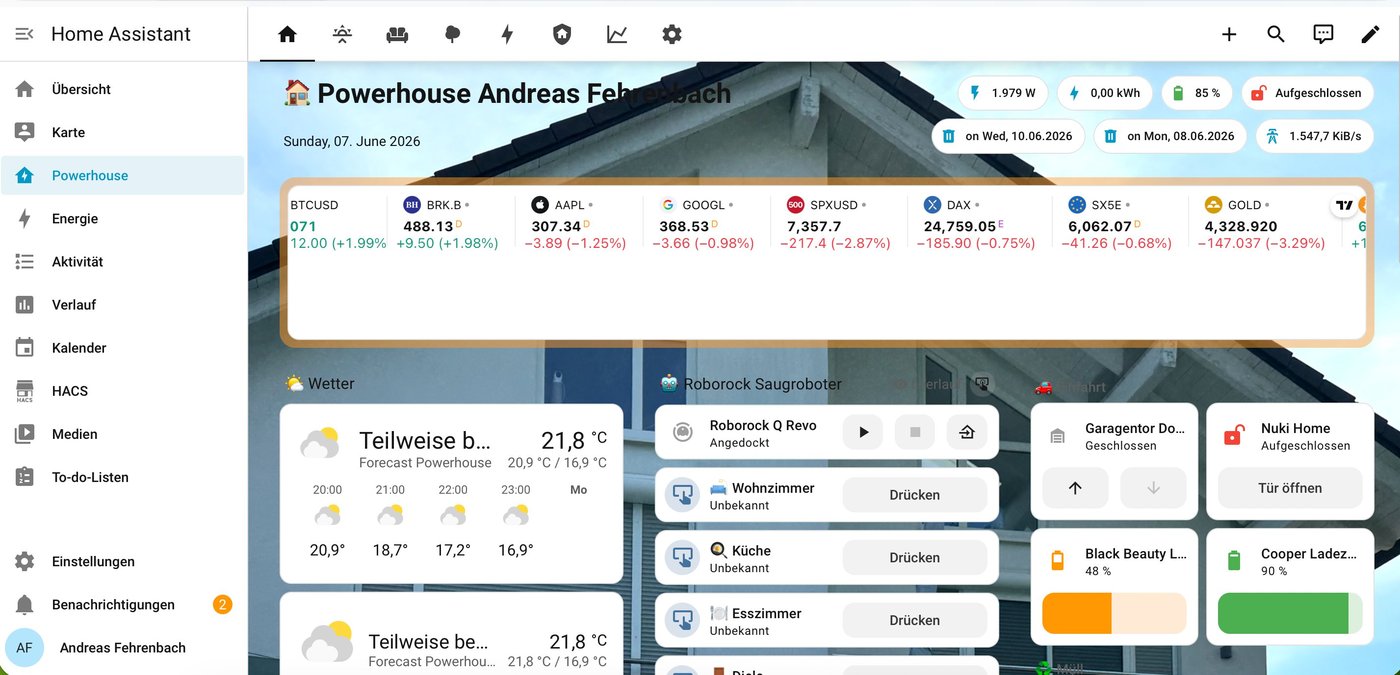Screen dimensions: 1400x675
Task: Close garage door with down arrow
Action: pyautogui.click(x=1153, y=488)
